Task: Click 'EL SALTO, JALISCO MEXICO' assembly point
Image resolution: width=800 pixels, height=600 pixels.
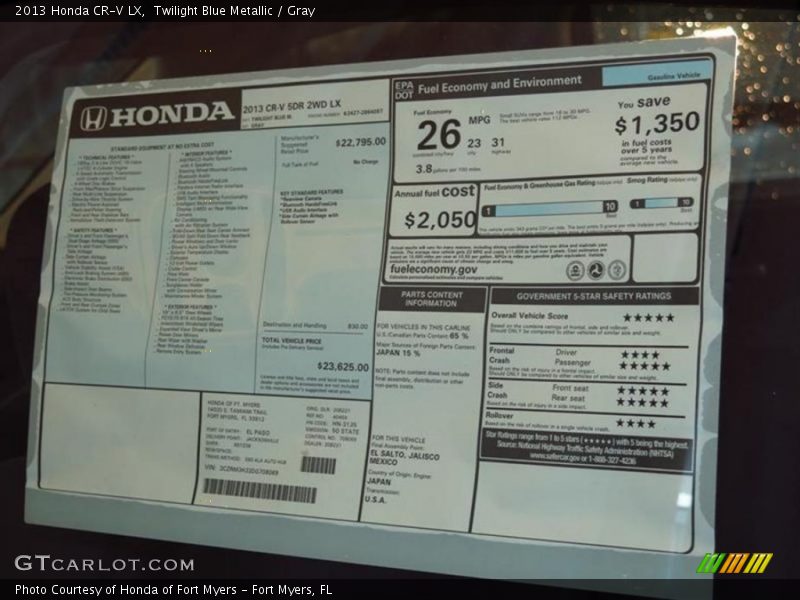Action: [x=404, y=457]
